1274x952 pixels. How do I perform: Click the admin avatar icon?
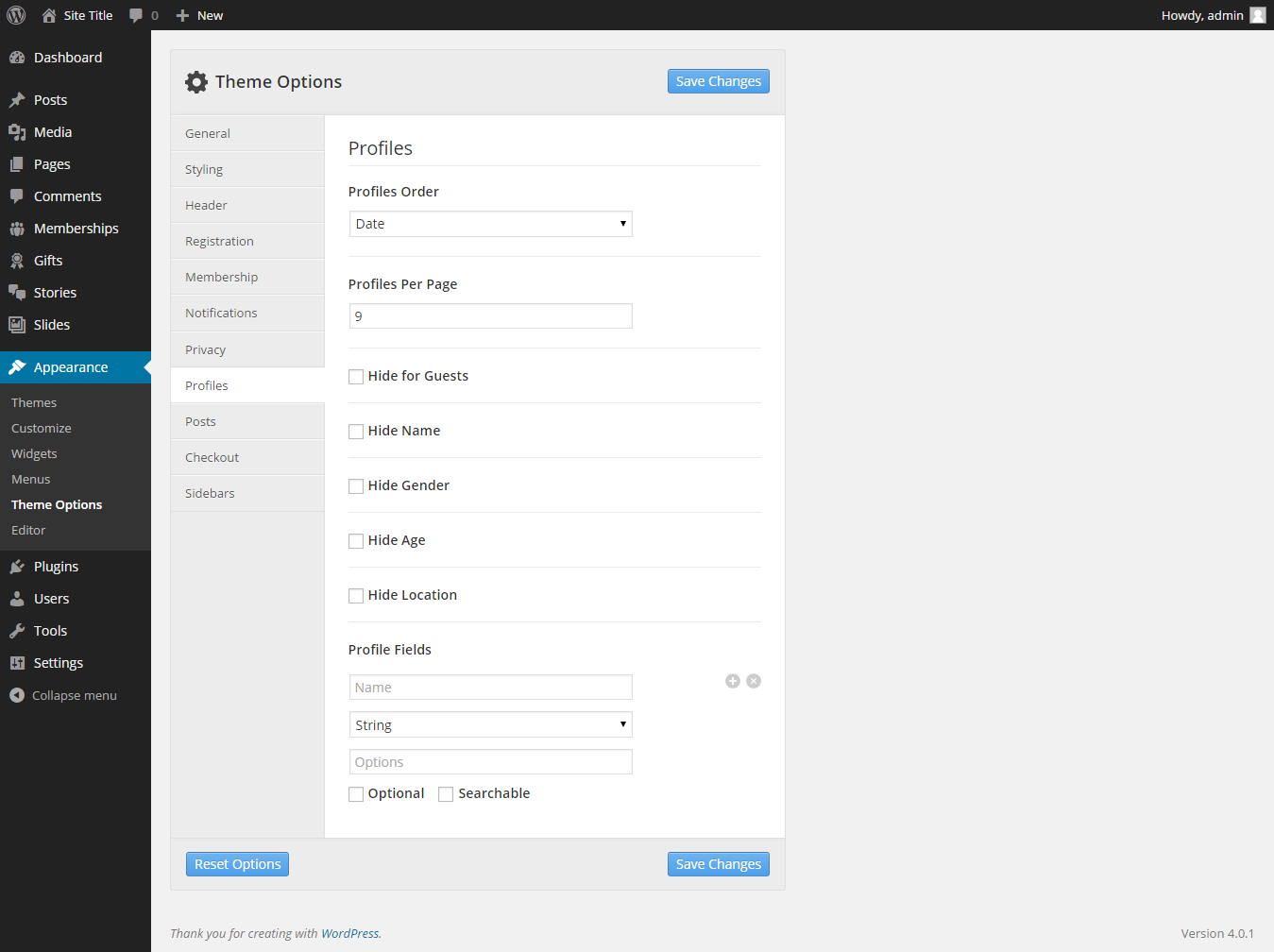tap(1258, 15)
